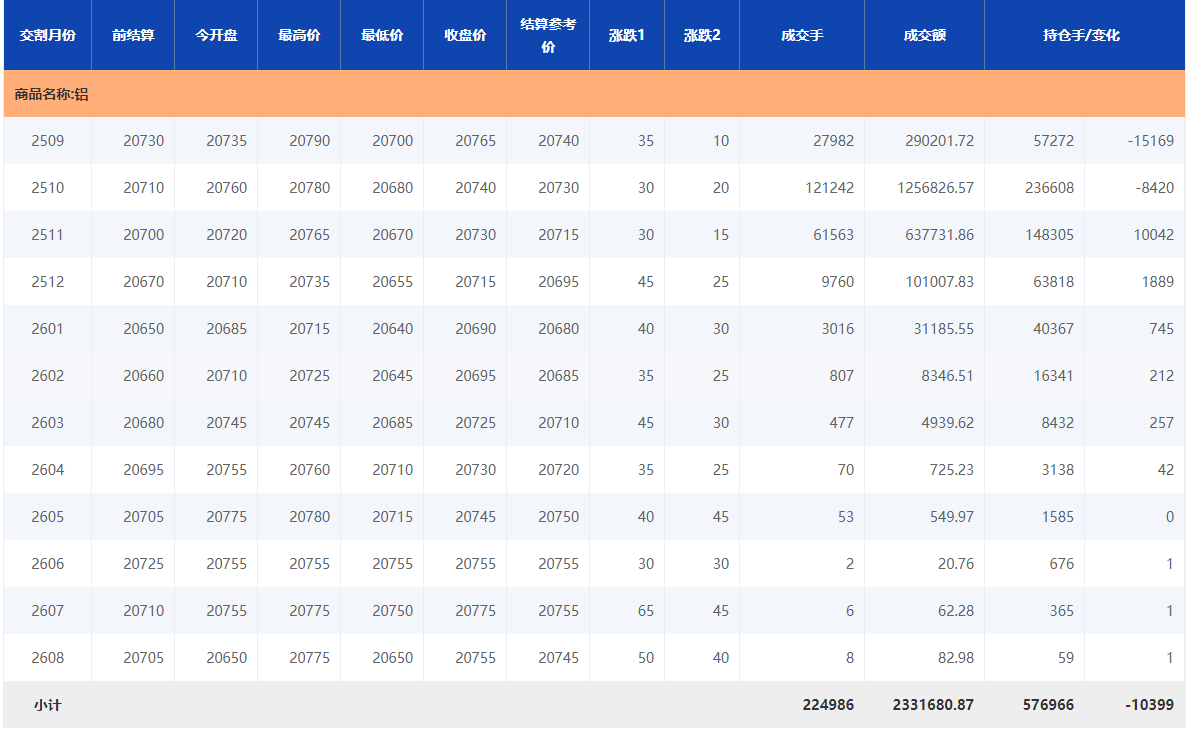Click delivery month 2509 cell
The width and height of the screenshot is (1186, 730).
48,141
